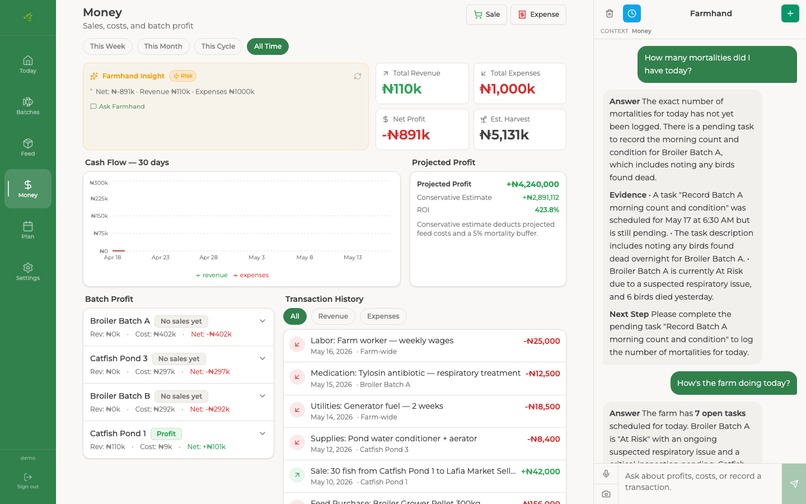Click the Total Revenue card
Image resolution: width=806 pixels, height=504 pixels.
(x=422, y=83)
